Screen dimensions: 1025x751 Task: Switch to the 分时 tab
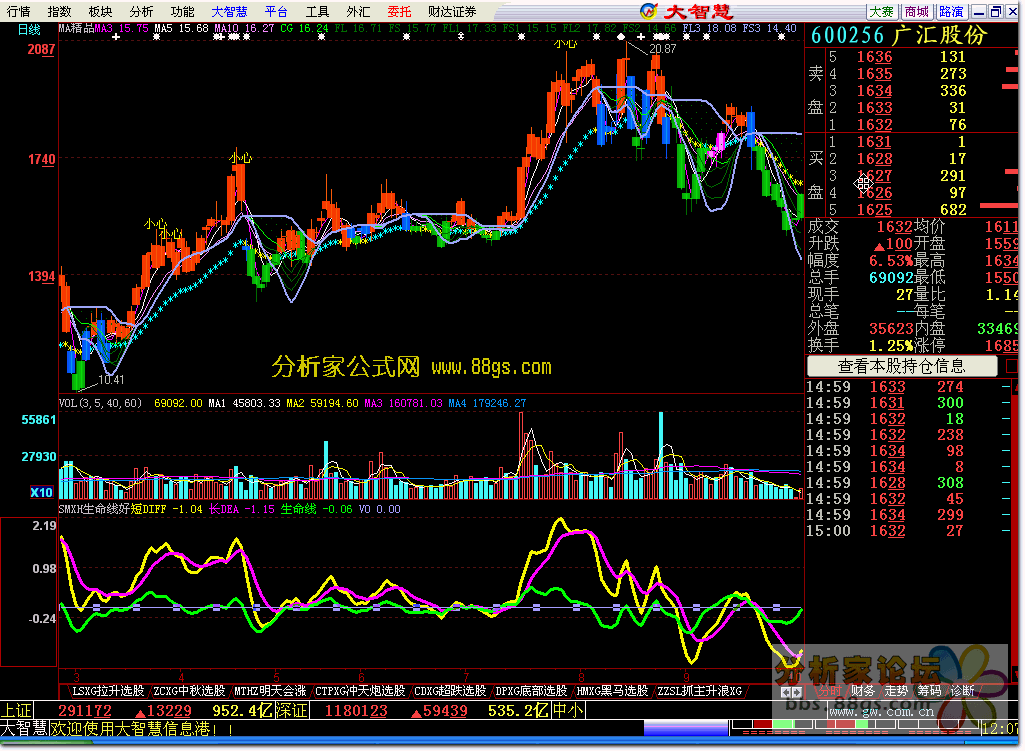click(x=830, y=691)
